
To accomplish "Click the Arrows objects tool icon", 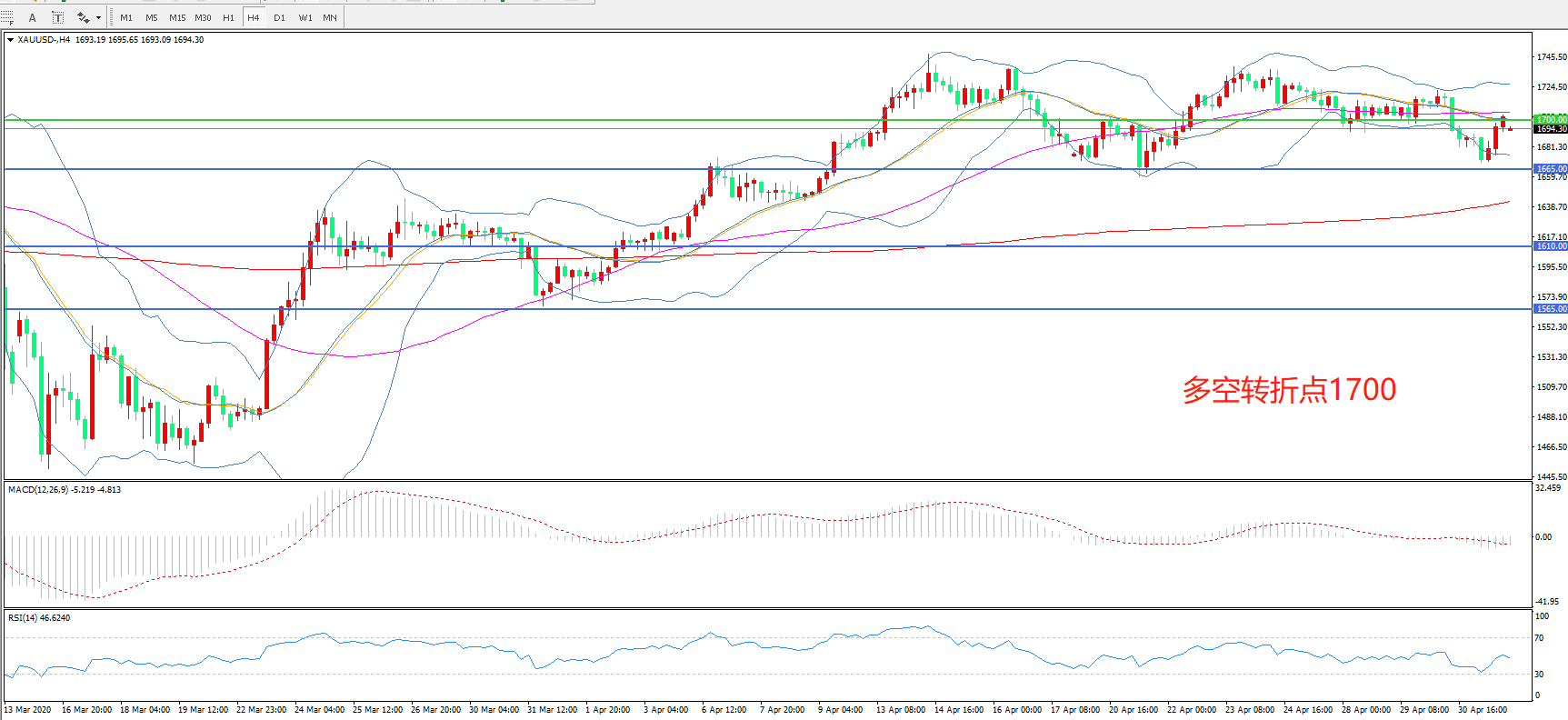I will coord(84,17).
